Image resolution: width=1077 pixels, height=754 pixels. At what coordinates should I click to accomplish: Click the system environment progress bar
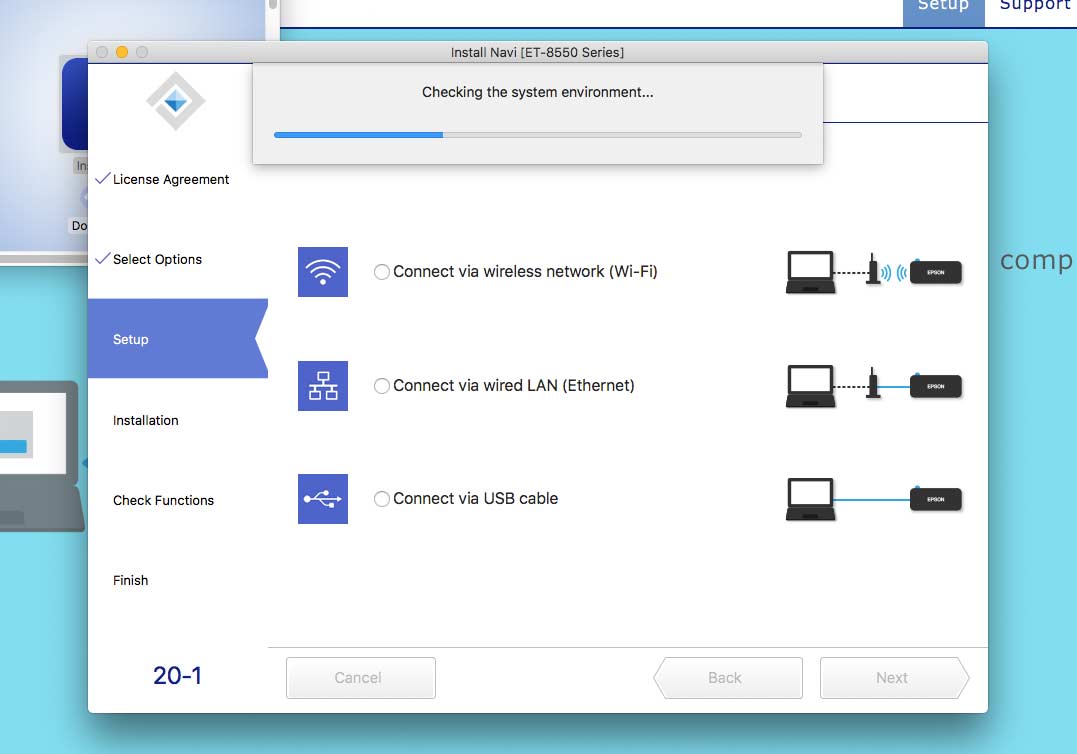[538, 135]
